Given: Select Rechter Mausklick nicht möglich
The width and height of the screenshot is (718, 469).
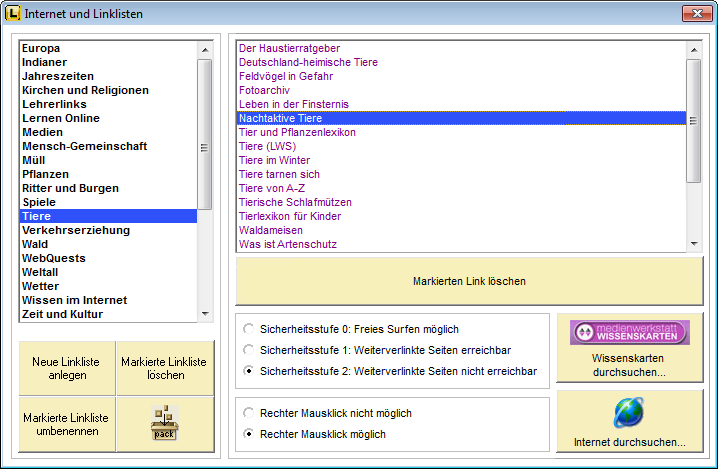Looking at the screenshot, I should click(x=248, y=413).
